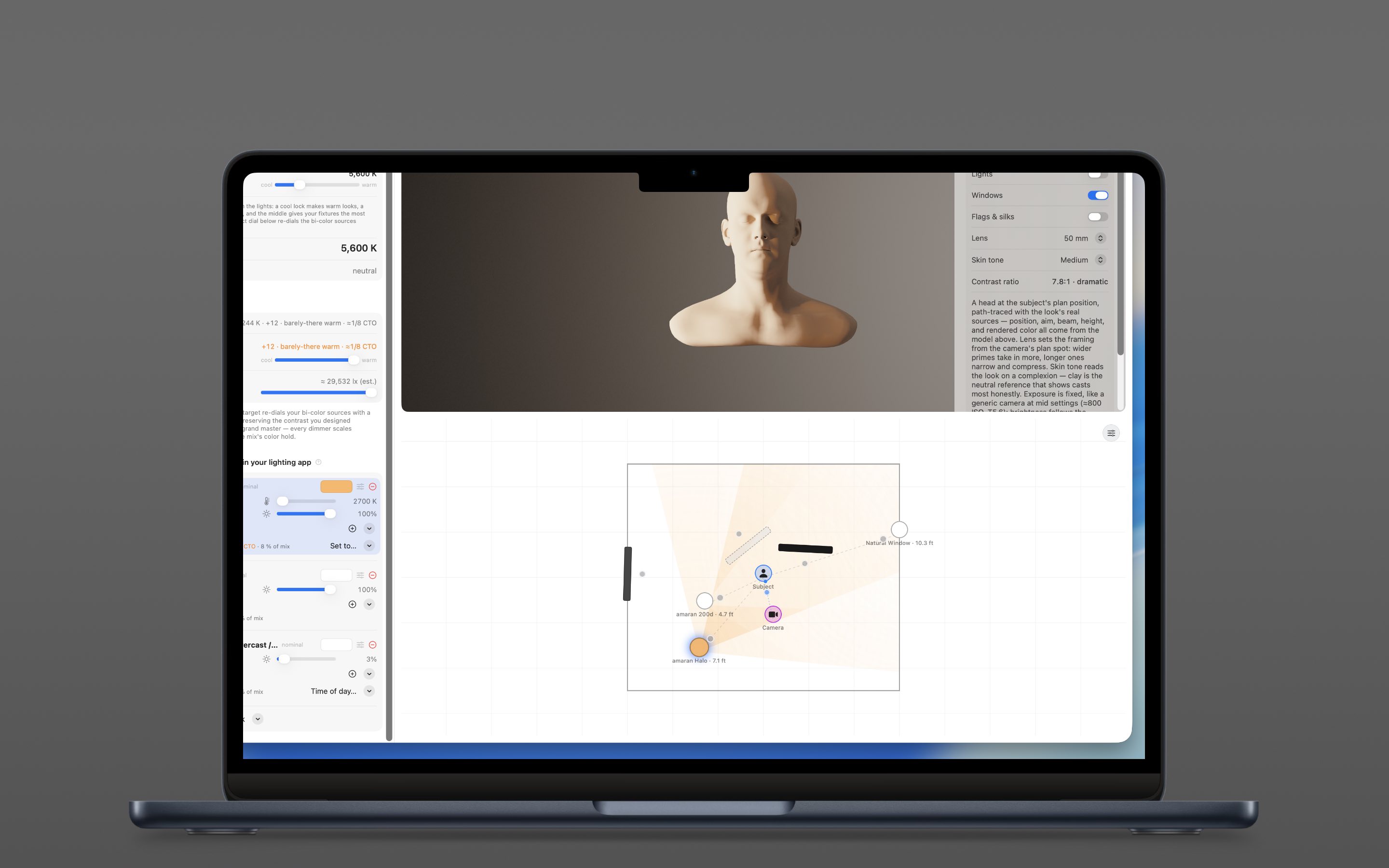The width and height of the screenshot is (1389, 868).
Task: Open the 'Set to...' dropdown
Action: click(352, 546)
